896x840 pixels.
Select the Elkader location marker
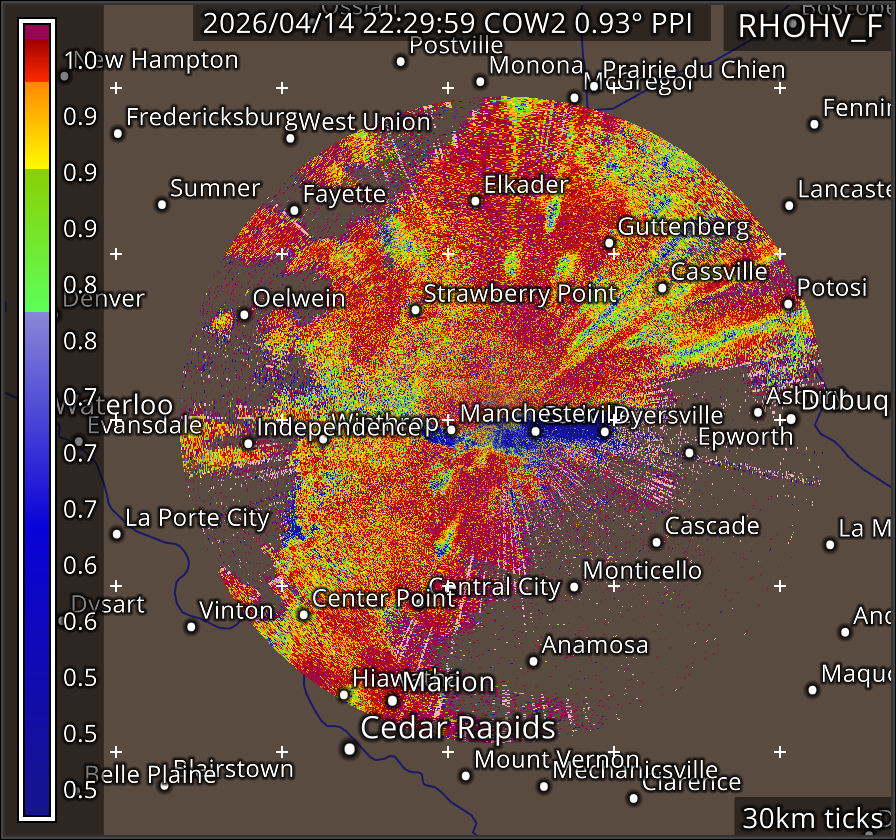click(475, 201)
